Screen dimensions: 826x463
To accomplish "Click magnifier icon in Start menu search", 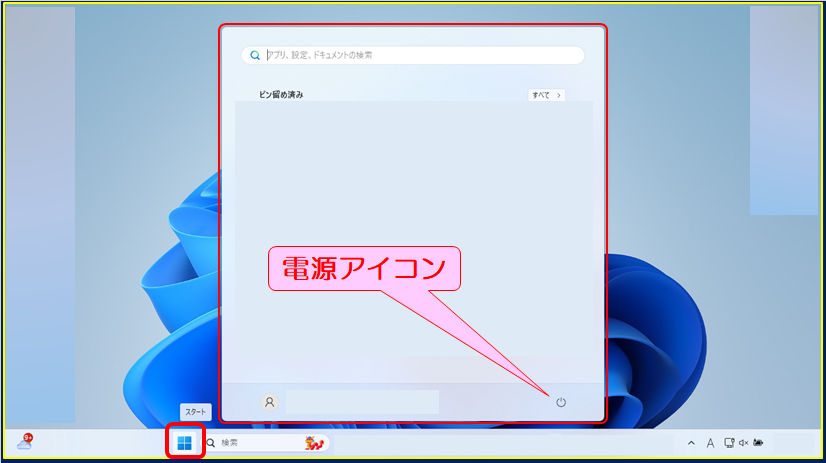I will pyautogui.click(x=256, y=56).
